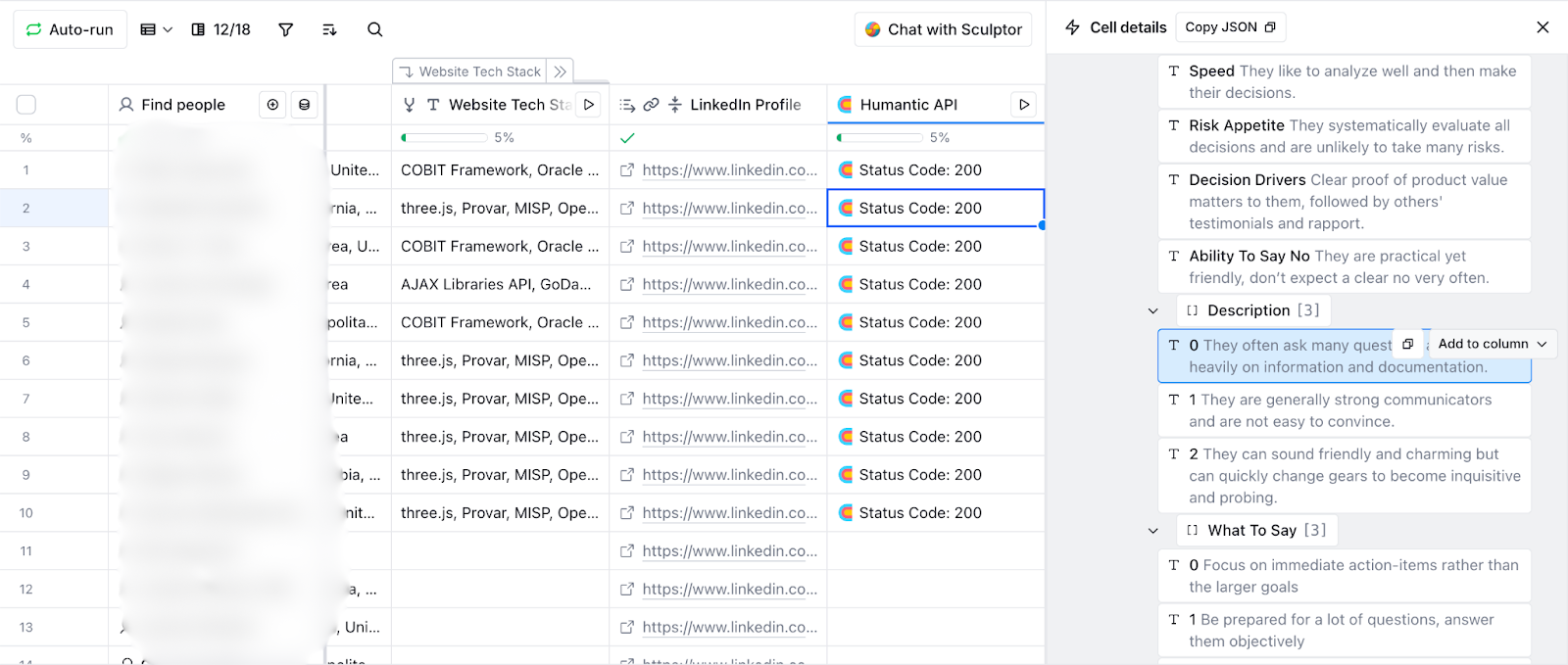
Task: Run the Humantic API column play button
Action: pyautogui.click(x=1024, y=104)
